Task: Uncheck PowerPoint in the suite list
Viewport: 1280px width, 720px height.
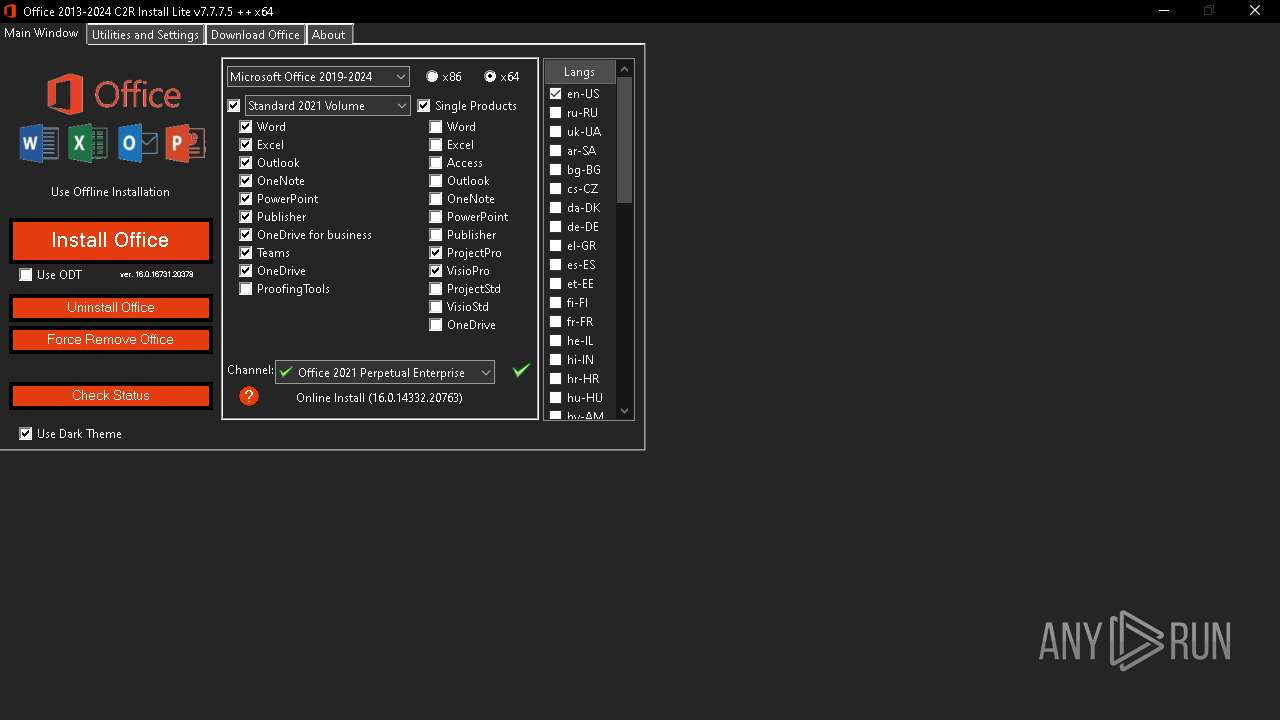Action: tap(246, 199)
